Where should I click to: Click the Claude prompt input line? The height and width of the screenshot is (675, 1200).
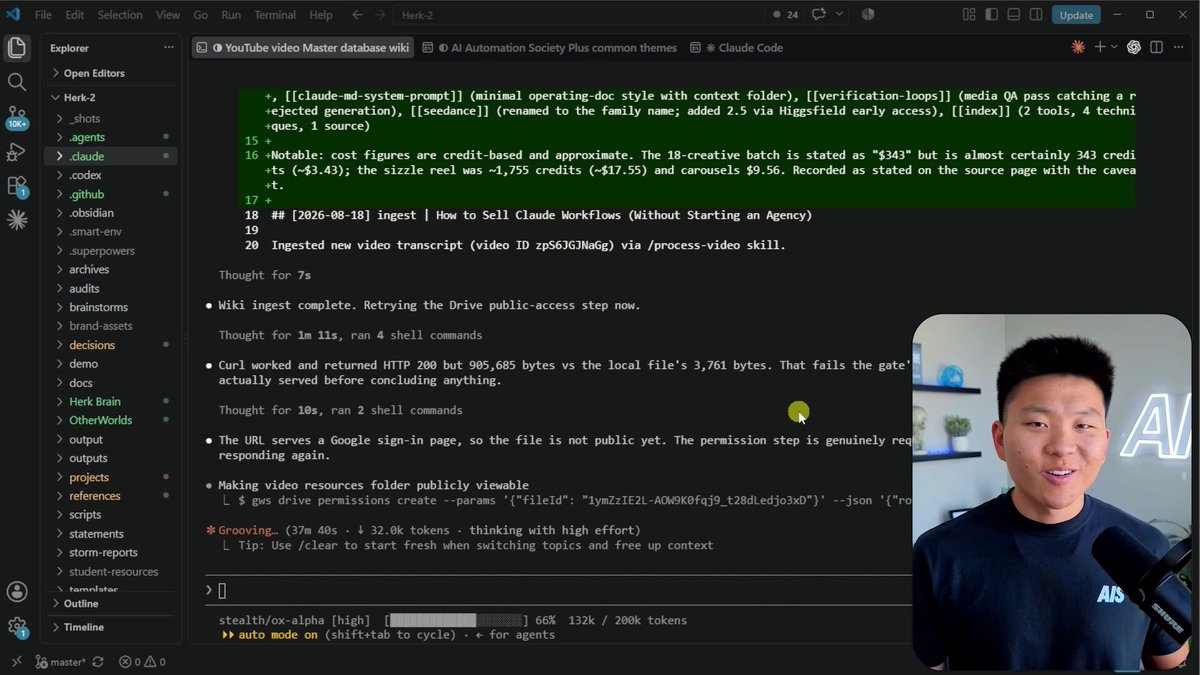(556, 590)
